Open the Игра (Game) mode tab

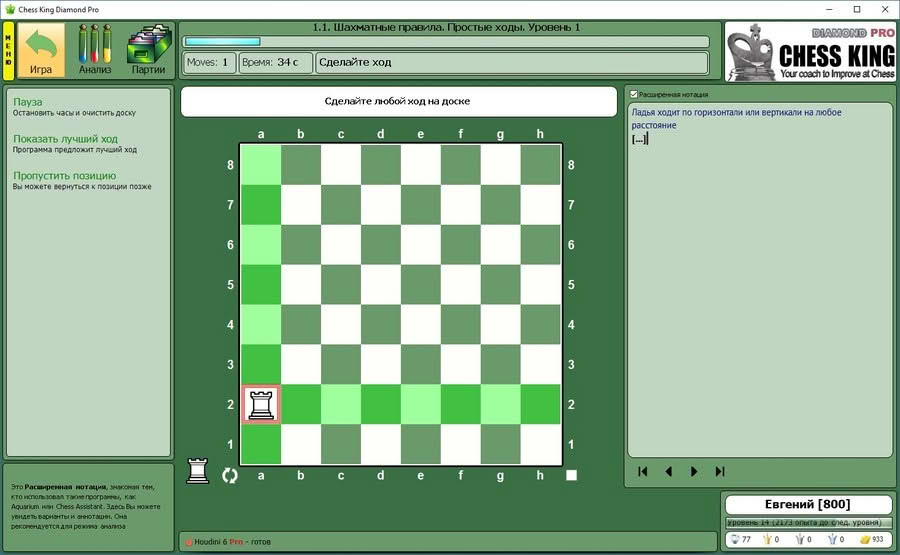coord(41,50)
